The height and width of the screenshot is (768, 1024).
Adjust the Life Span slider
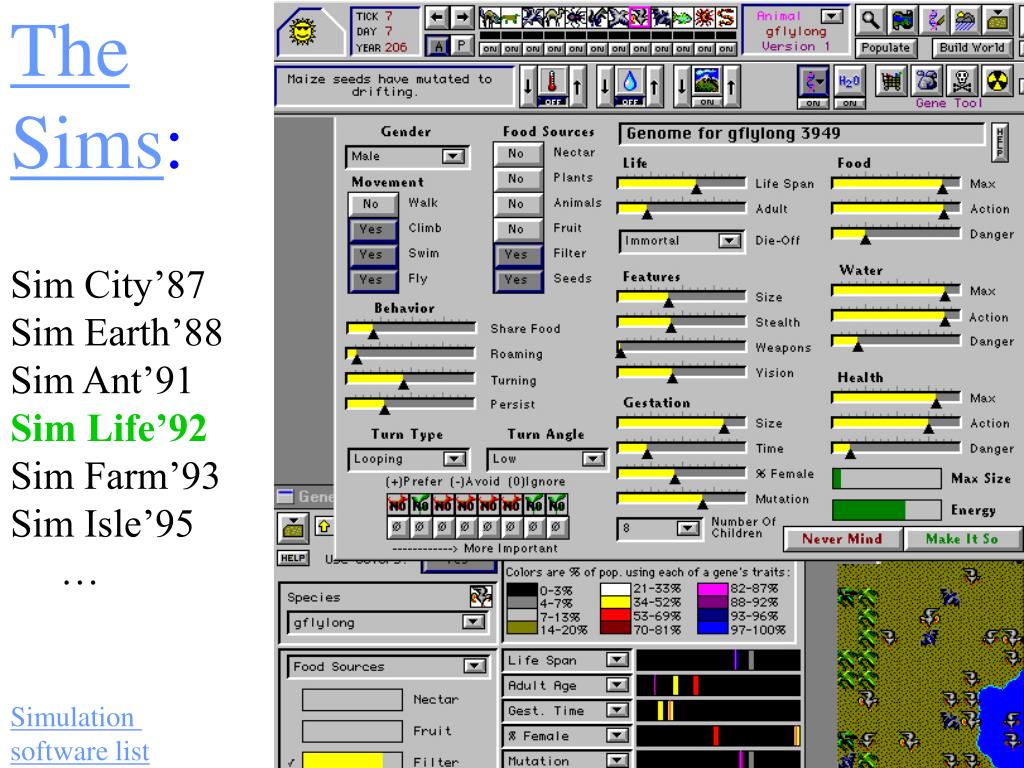tap(681, 184)
